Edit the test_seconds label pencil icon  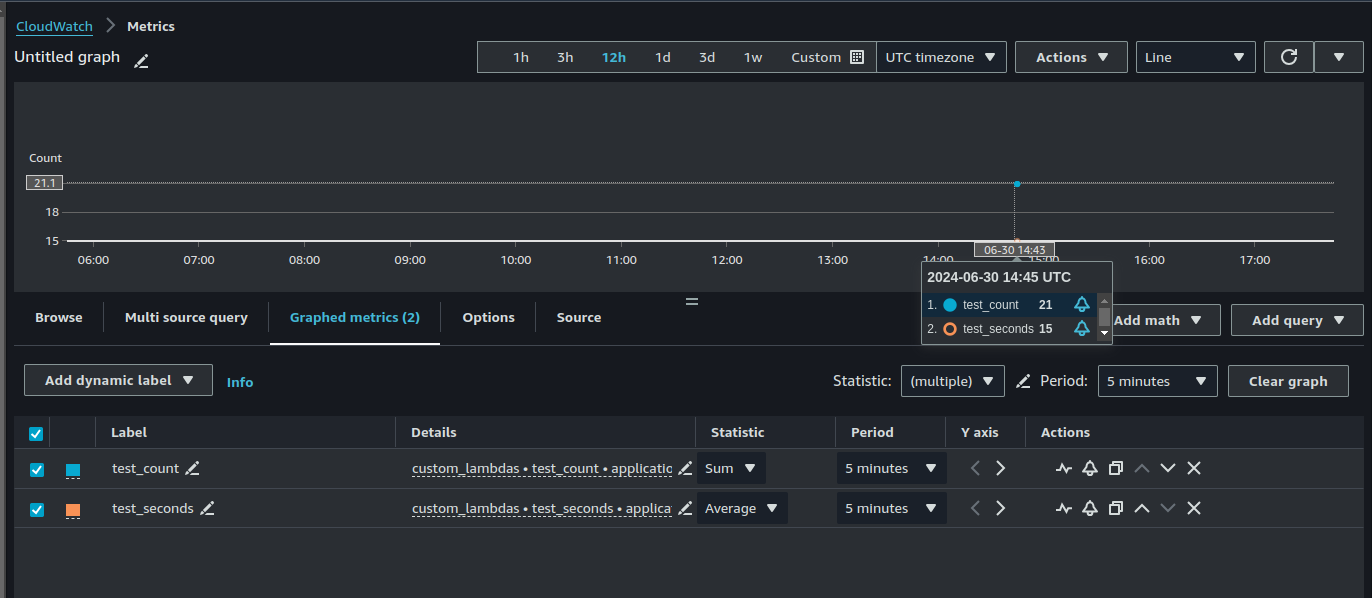(207, 508)
